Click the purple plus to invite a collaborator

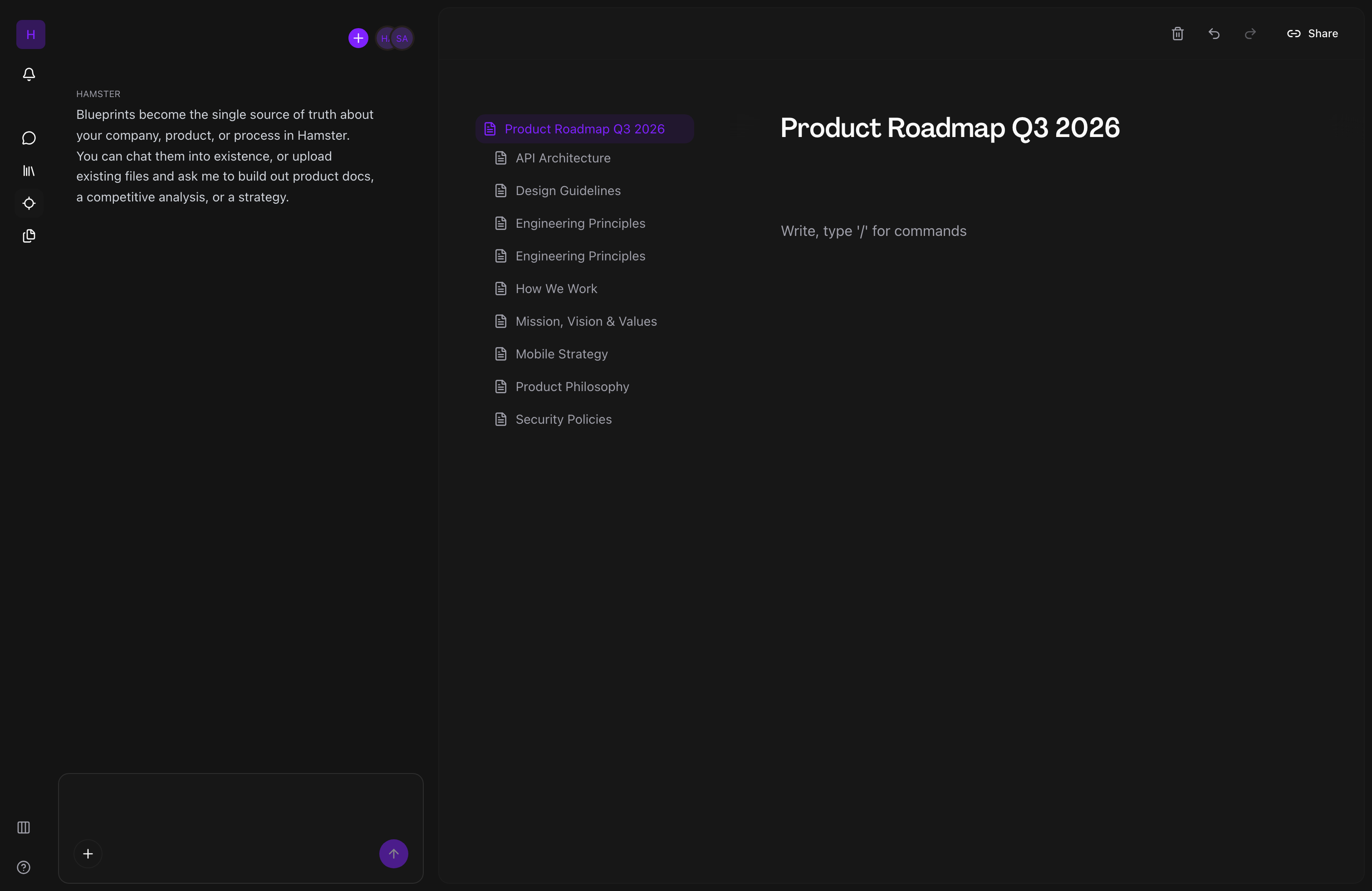click(358, 38)
